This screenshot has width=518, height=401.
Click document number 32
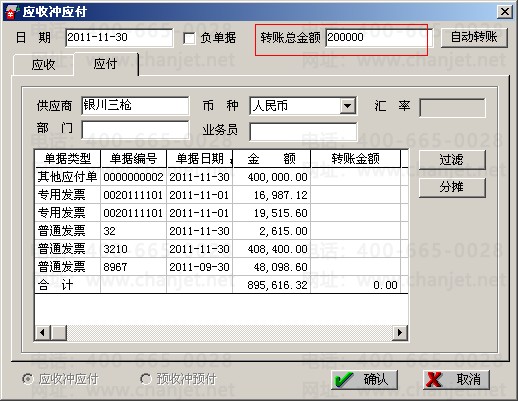(x=109, y=231)
